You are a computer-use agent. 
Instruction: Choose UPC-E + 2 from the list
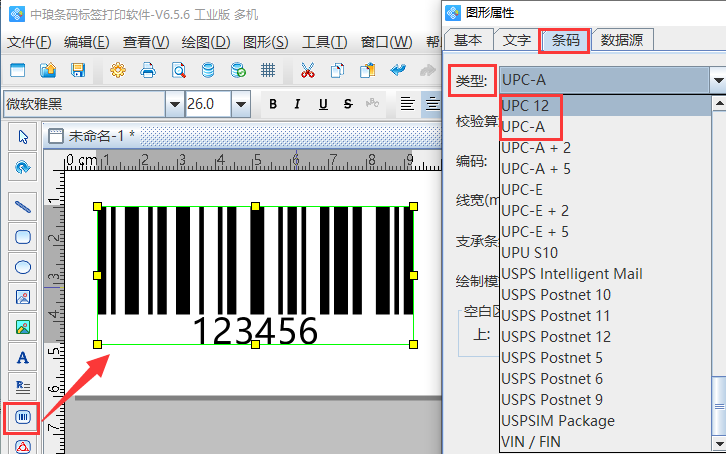pos(606,211)
